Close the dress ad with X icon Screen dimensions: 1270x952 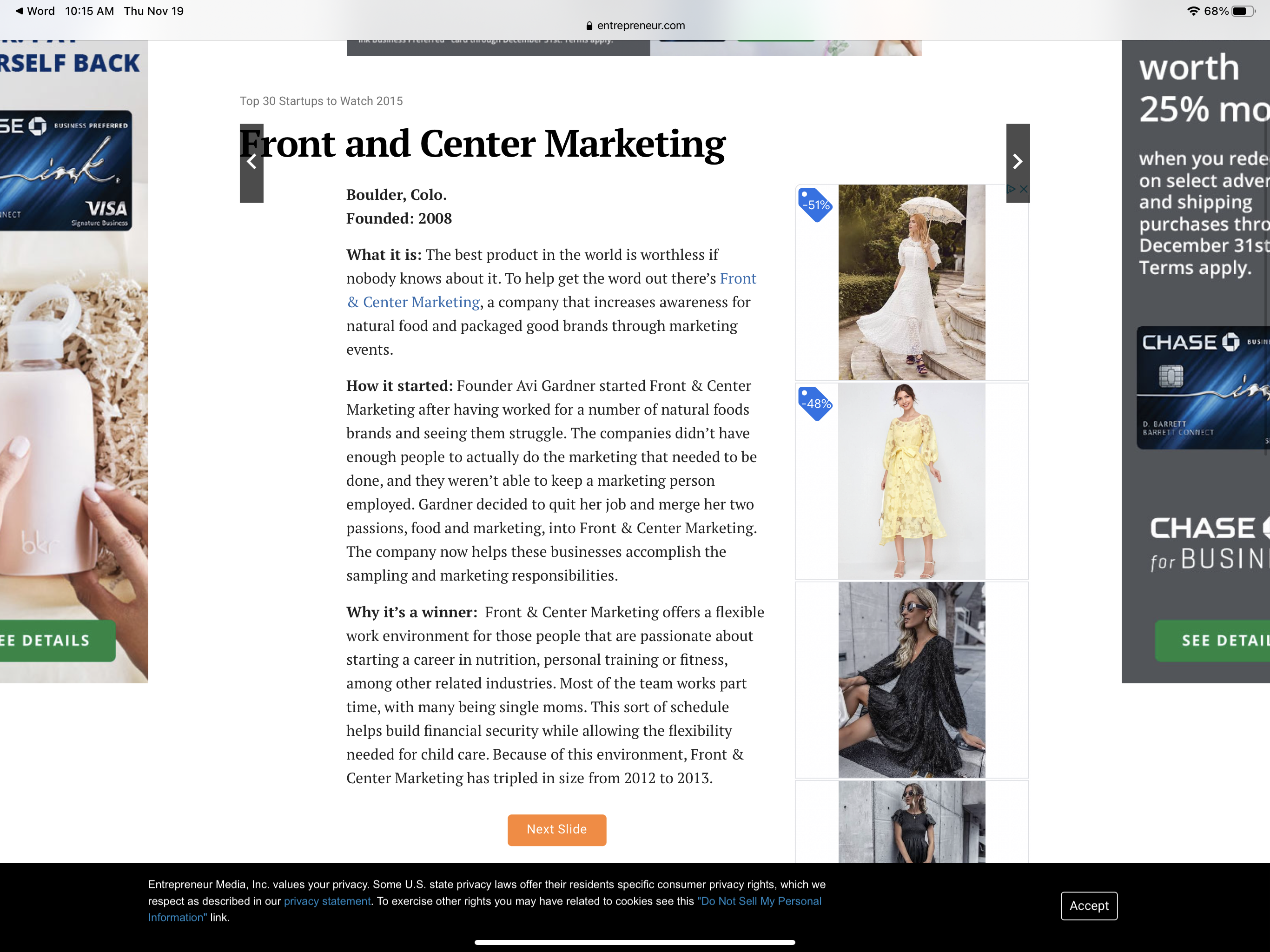point(1024,189)
